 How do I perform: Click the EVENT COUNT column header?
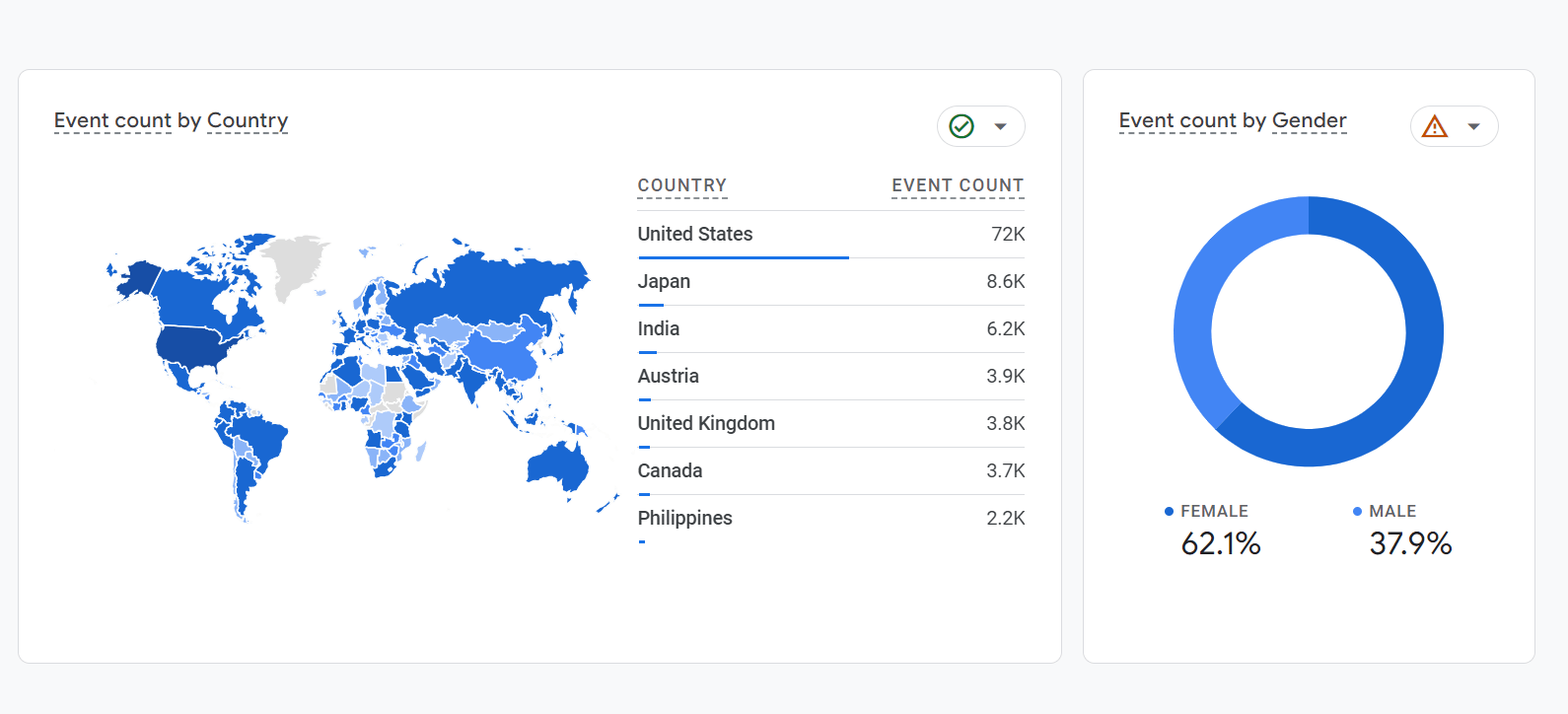coord(958,185)
